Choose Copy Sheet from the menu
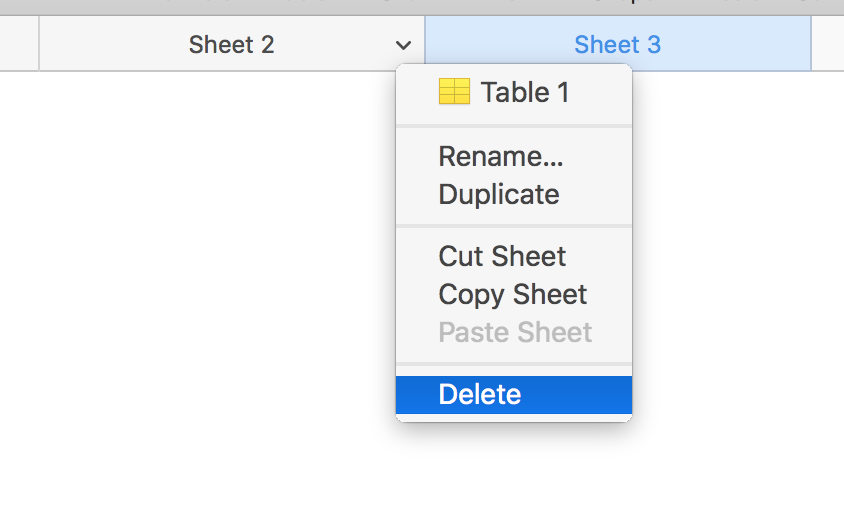 click(x=512, y=295)
